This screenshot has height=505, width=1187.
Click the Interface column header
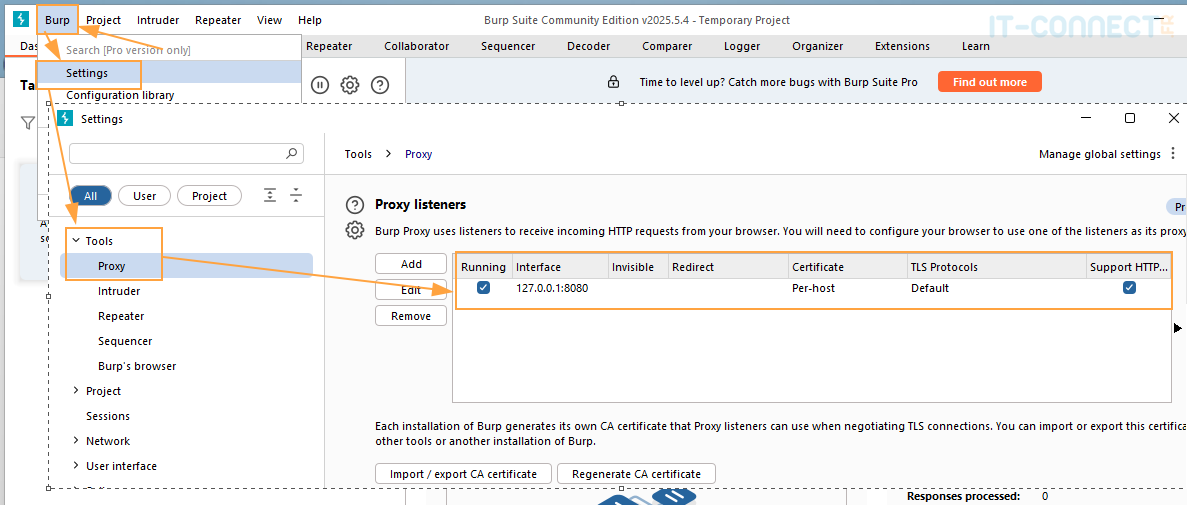pyautogui.click(x=560, y=267)
